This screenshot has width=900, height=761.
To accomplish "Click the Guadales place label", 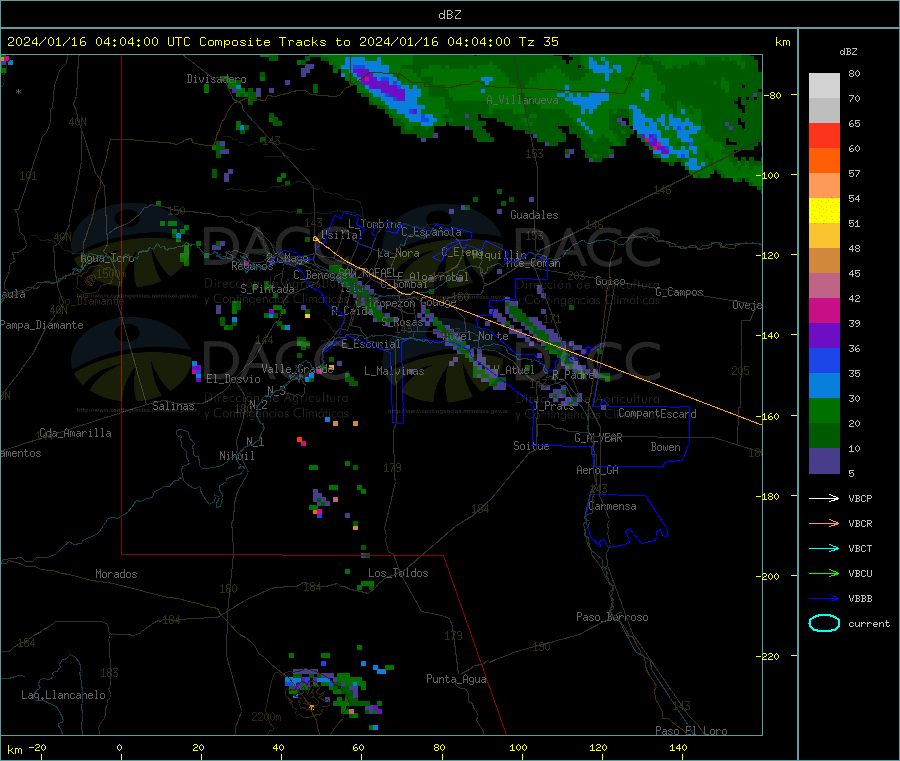I will click(x=534, y=215).
